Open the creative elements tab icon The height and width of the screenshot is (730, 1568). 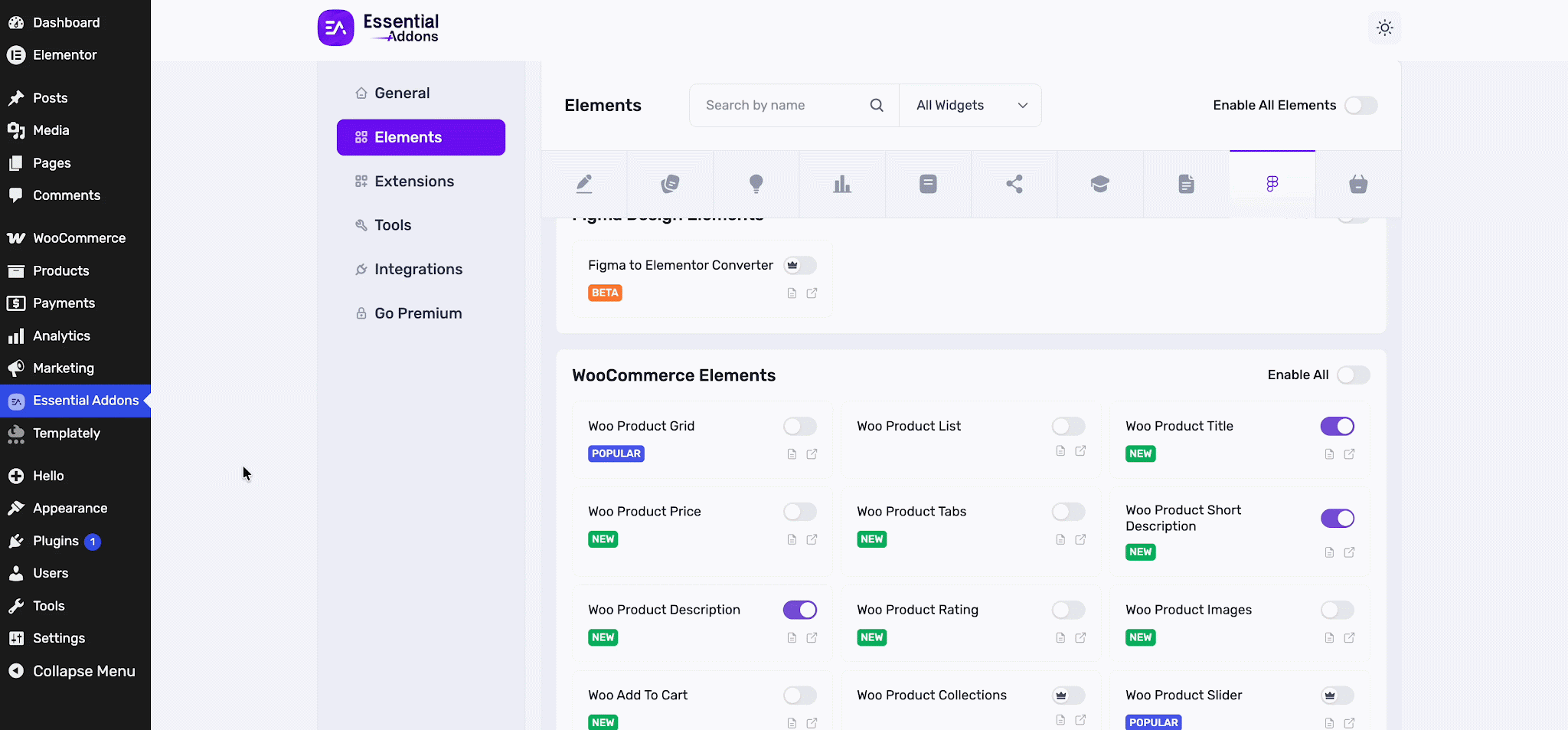[670, 184]
